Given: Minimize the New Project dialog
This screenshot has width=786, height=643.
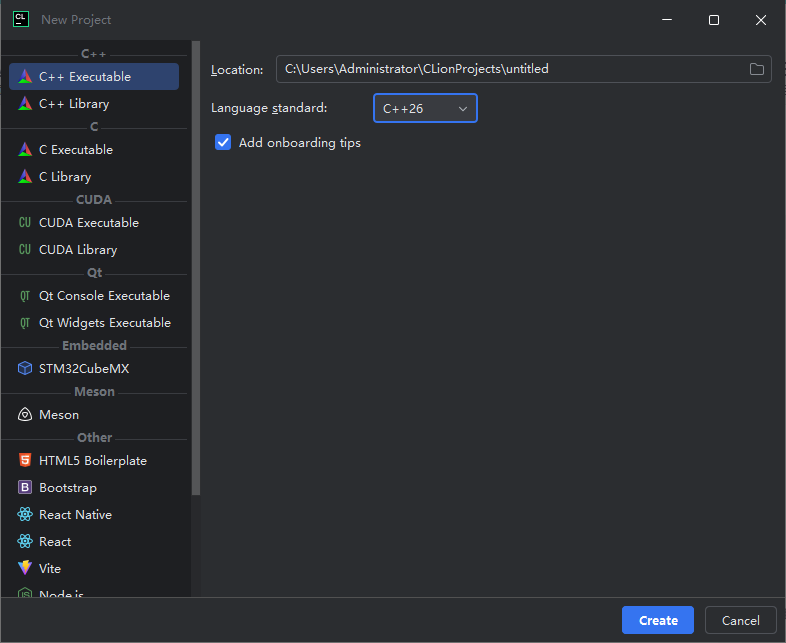Looking at the screenshot, I should pos(667,20).
